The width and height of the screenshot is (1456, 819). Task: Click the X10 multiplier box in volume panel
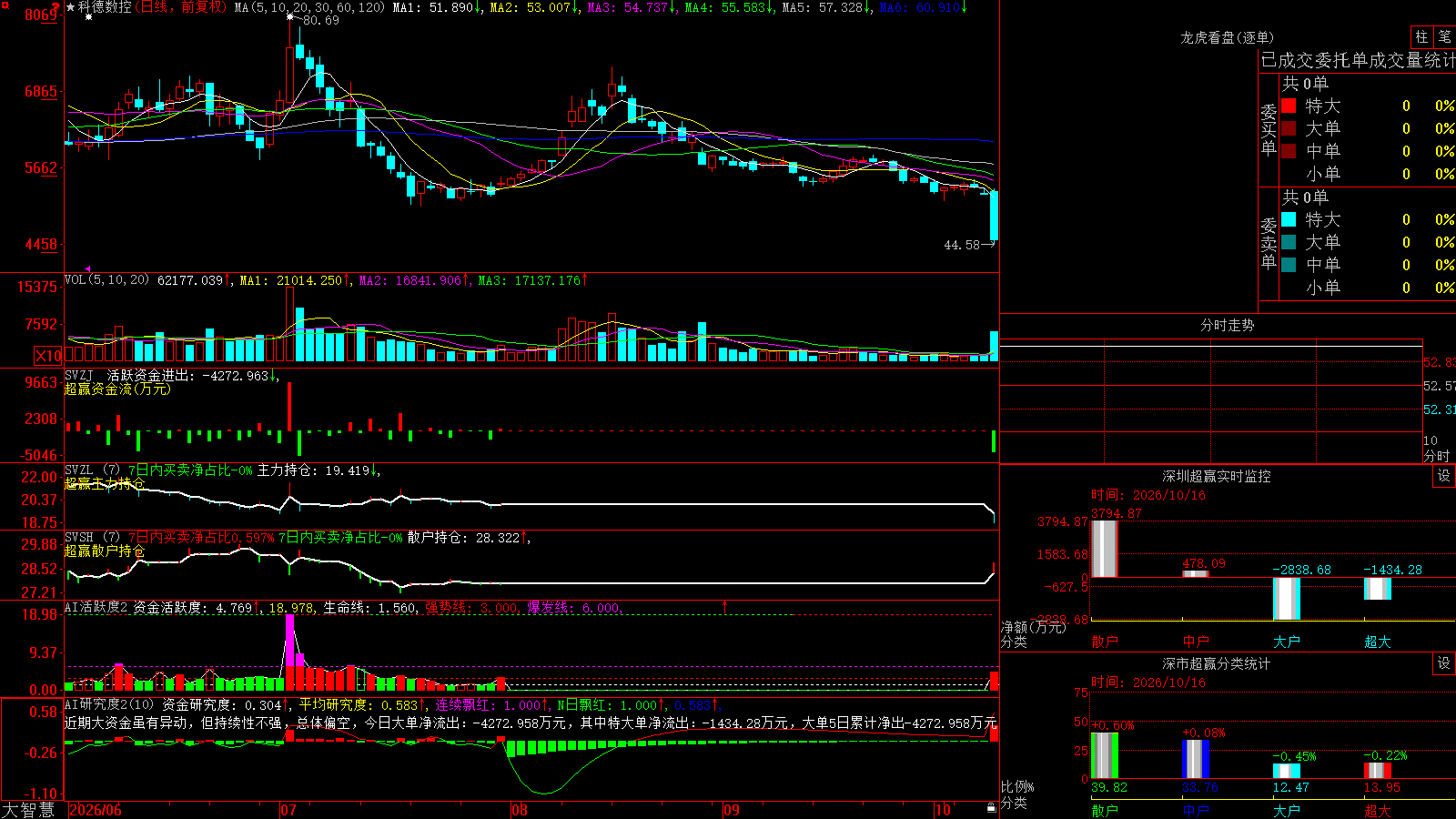point(48,356)
